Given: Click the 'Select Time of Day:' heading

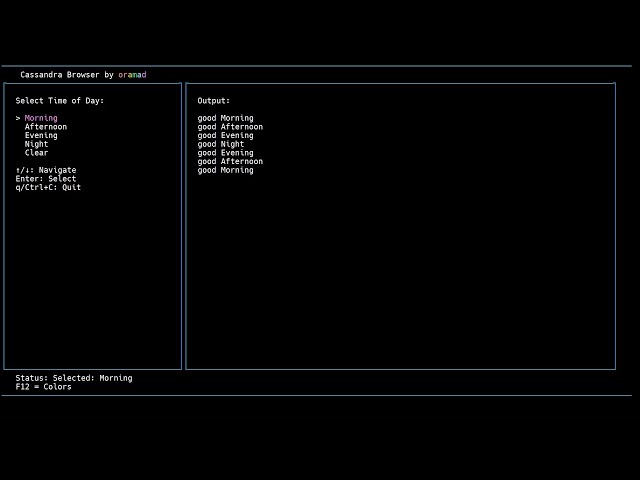Looking at the screenshot, I should pyautogui.click(x=60, y=101).
